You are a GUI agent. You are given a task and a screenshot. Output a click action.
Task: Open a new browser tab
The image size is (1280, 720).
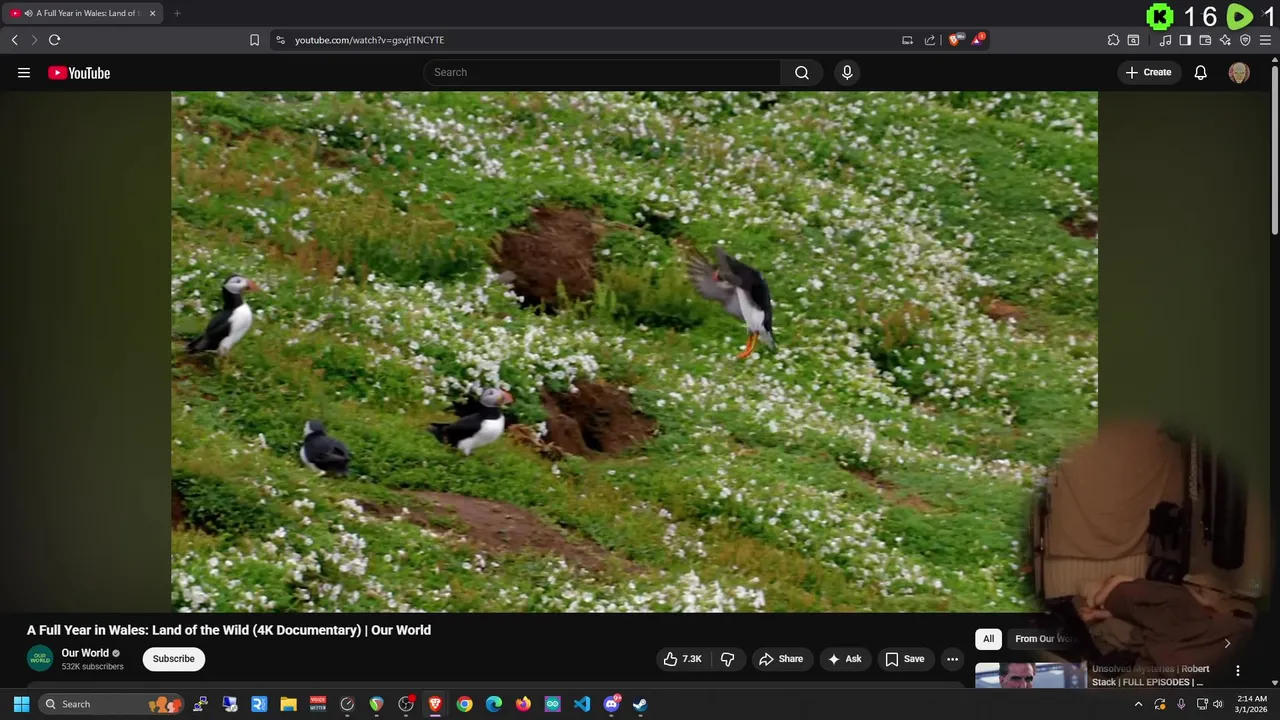coord(177,13)
